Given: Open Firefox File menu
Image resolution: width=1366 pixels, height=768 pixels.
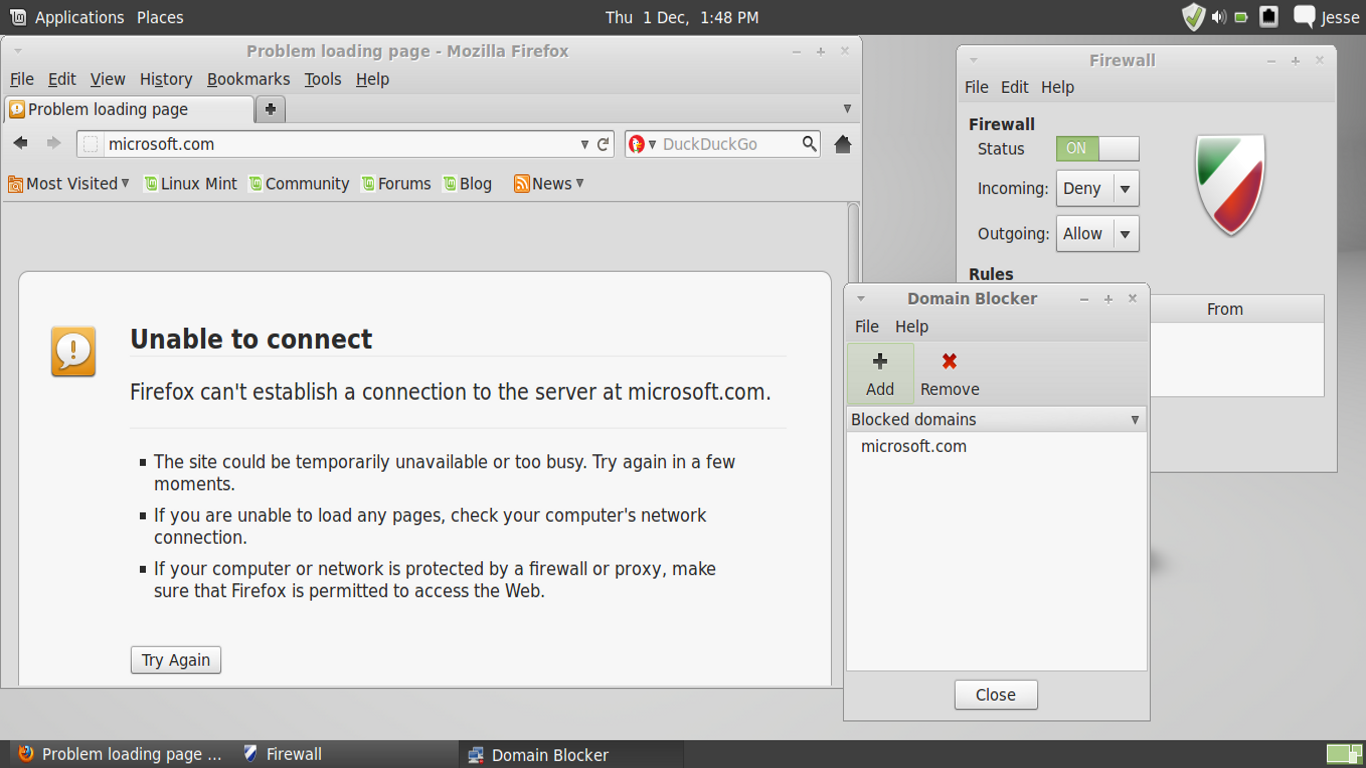Looking at the screenshot, I should tap(22, 79).
